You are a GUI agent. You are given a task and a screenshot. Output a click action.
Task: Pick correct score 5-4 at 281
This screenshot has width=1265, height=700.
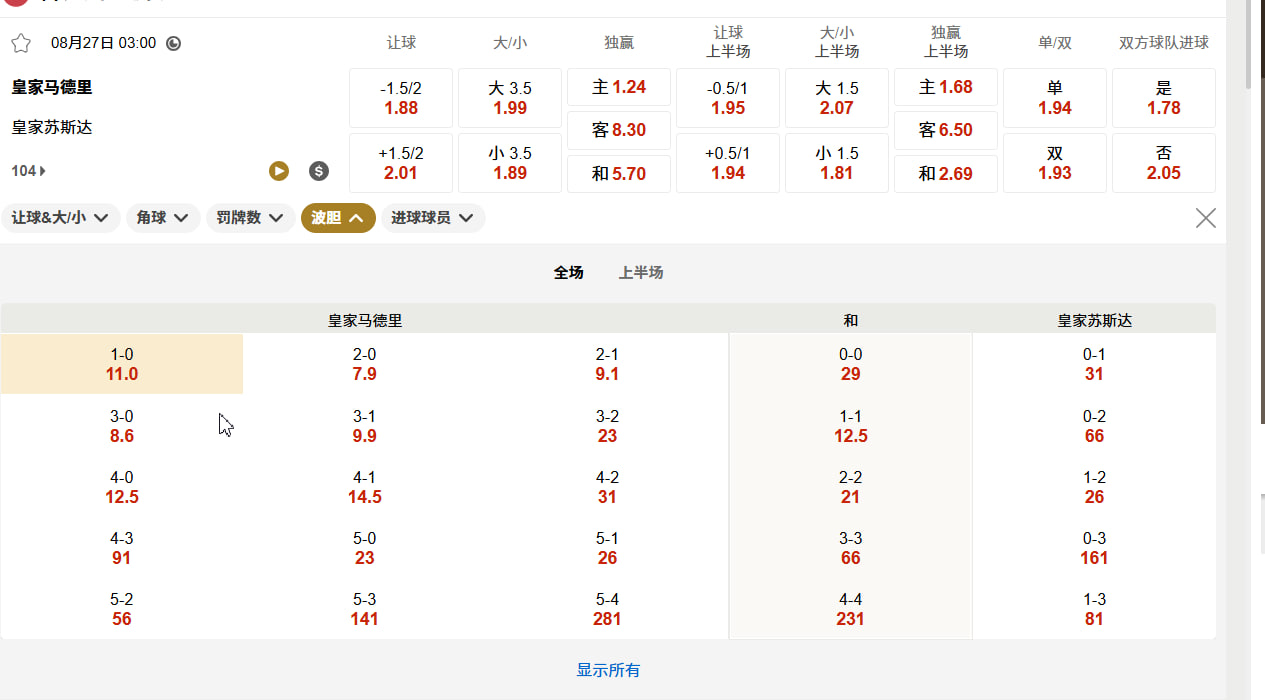[607, 609]
